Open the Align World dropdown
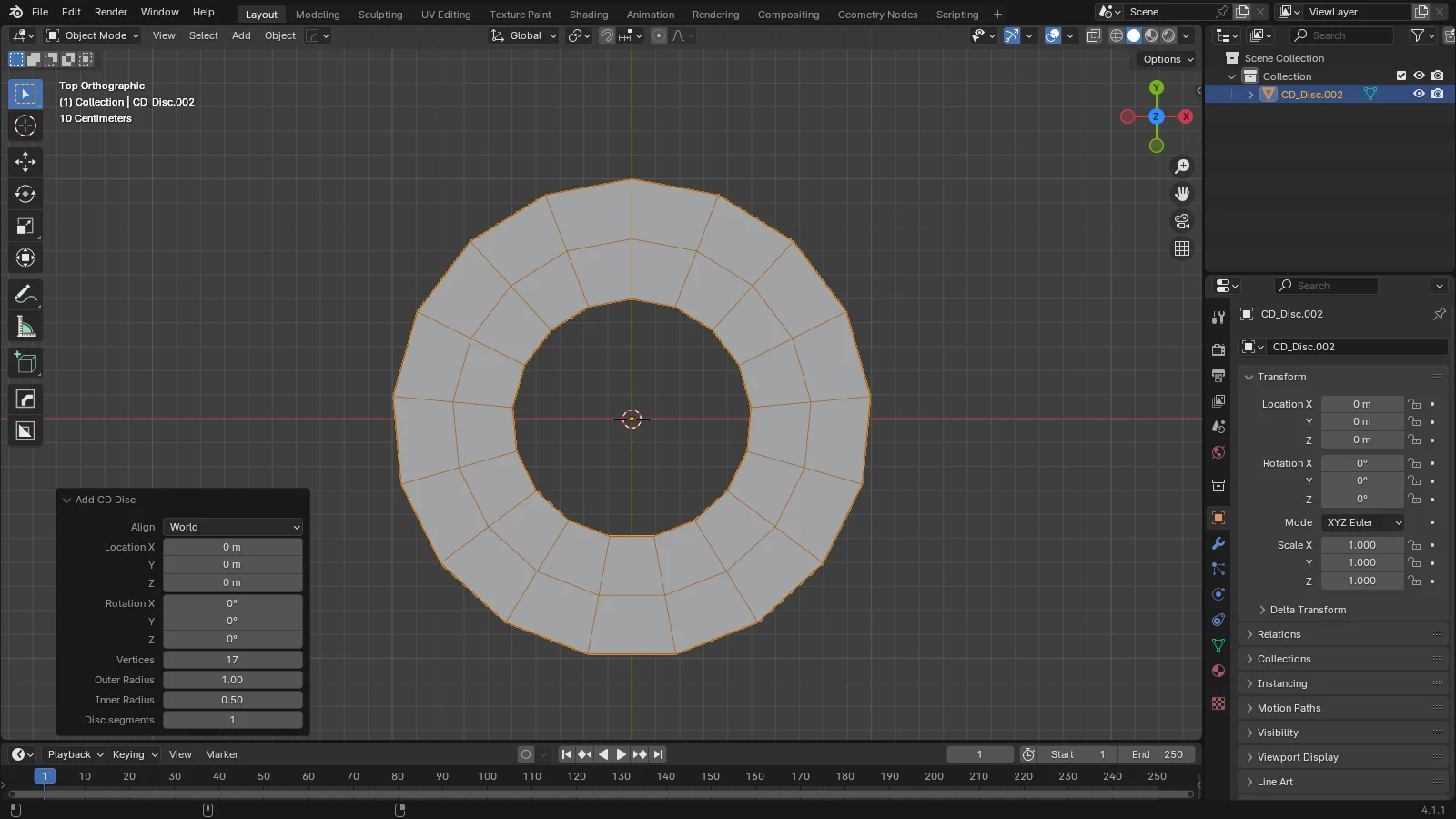 pos(233,527)
